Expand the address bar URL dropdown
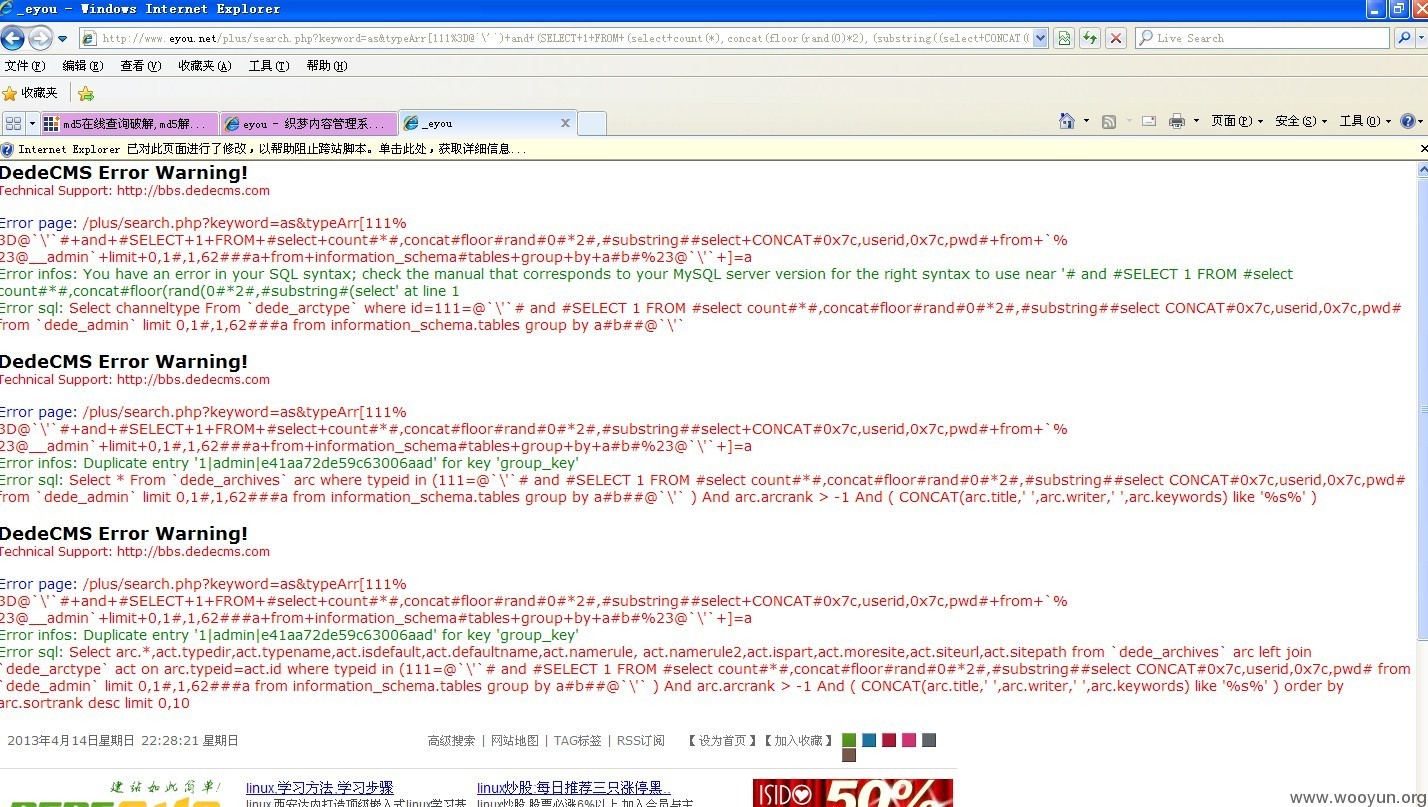Image resolution: width=1428 pixels, height=807 pixels. pyautogui.click(x=1040, y=38)
